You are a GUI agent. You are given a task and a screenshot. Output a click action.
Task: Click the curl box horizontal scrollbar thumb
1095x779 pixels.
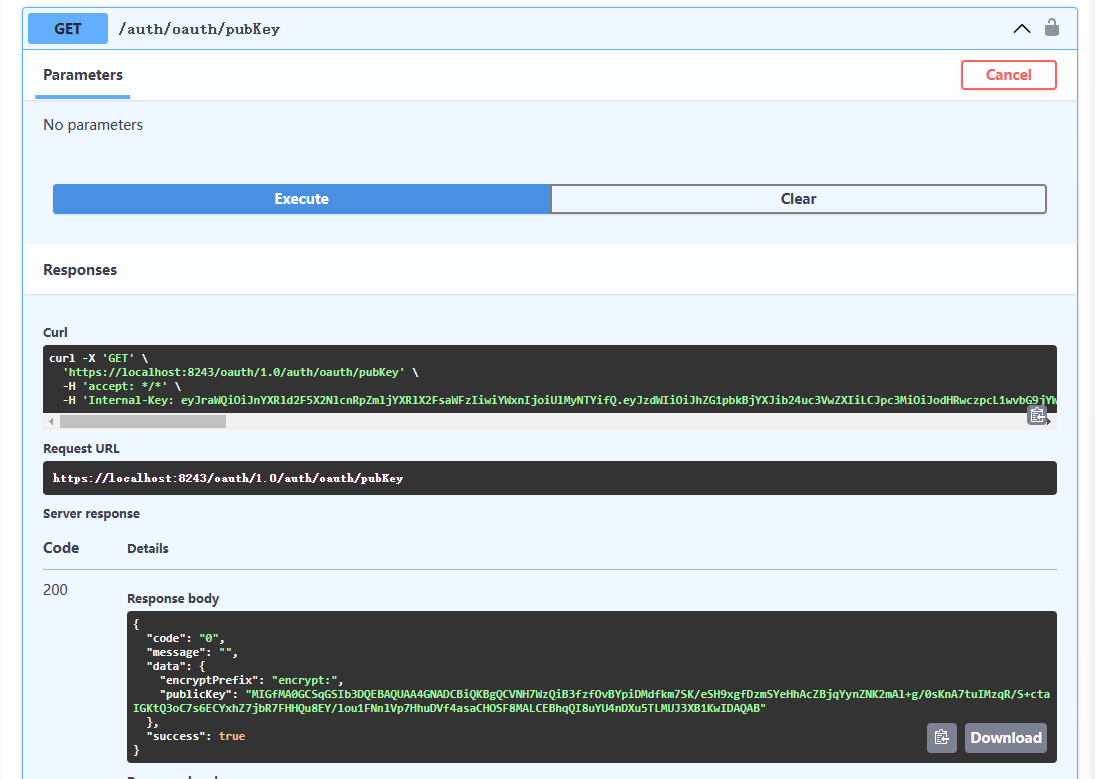pos(143,421)
